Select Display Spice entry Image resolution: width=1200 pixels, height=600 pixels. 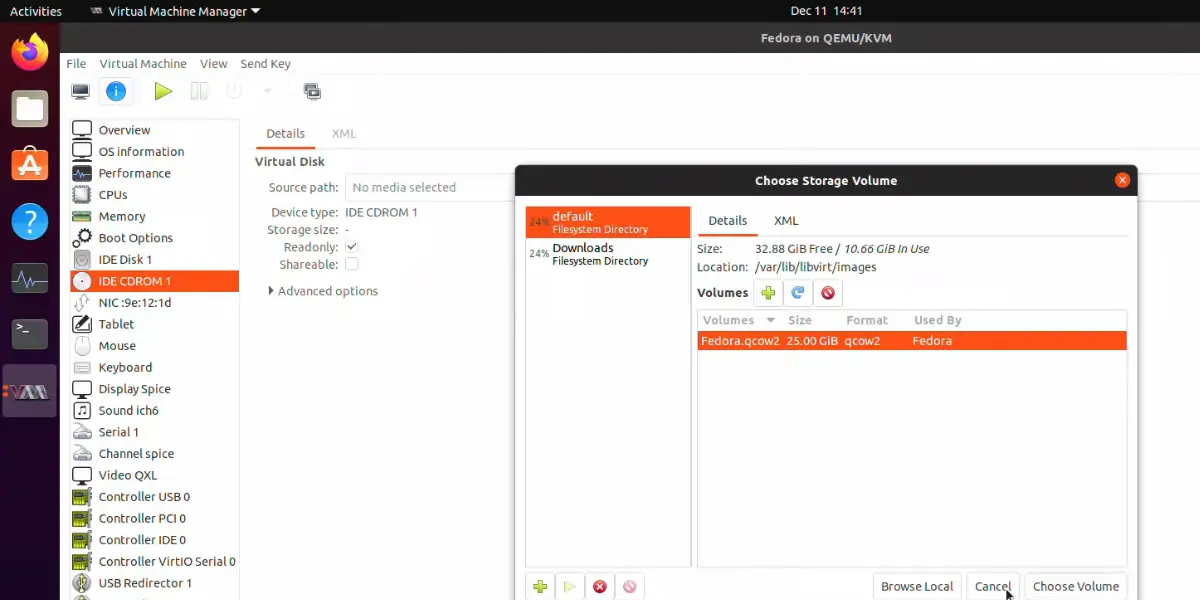click(155, 389)
